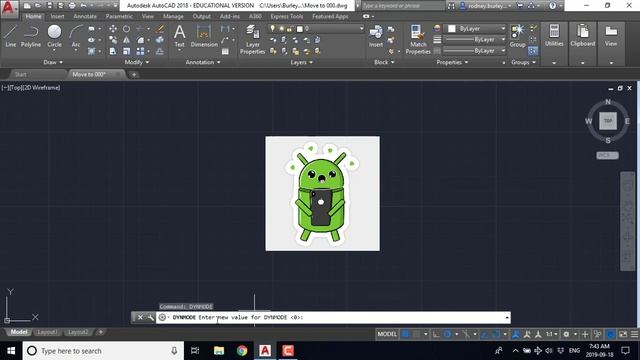Open the Utilities panel
The width and height of the screenshot is (640, 360).
tap(554, 35)
